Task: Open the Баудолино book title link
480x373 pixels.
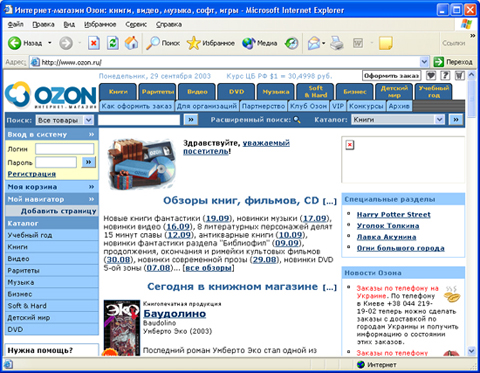Action: click(x=174, y=314)
